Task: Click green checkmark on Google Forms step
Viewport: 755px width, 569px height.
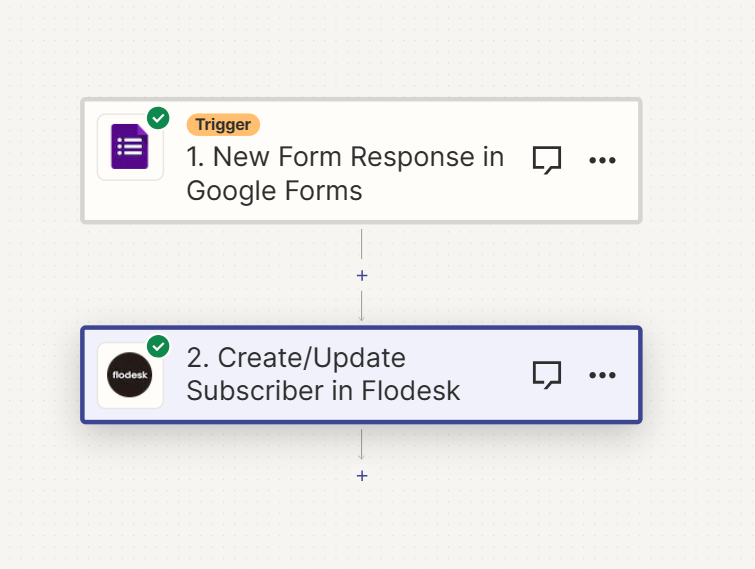Action: [x=158, y=118]
